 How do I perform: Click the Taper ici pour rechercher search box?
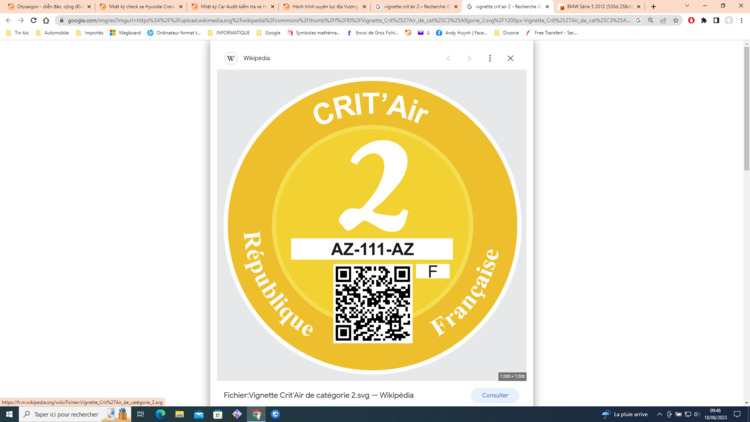tap(66, 414)
